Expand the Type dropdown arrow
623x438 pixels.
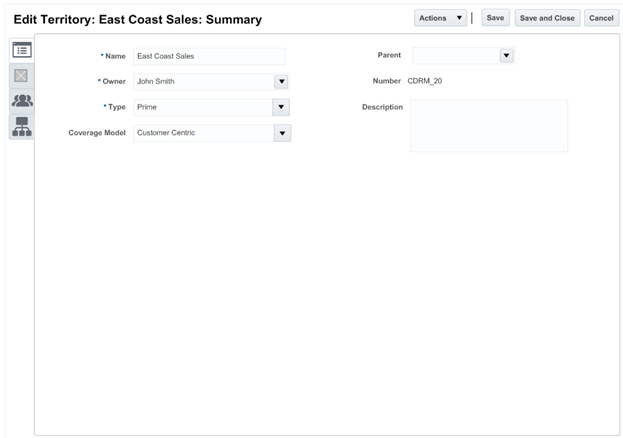tap(282, 107)
